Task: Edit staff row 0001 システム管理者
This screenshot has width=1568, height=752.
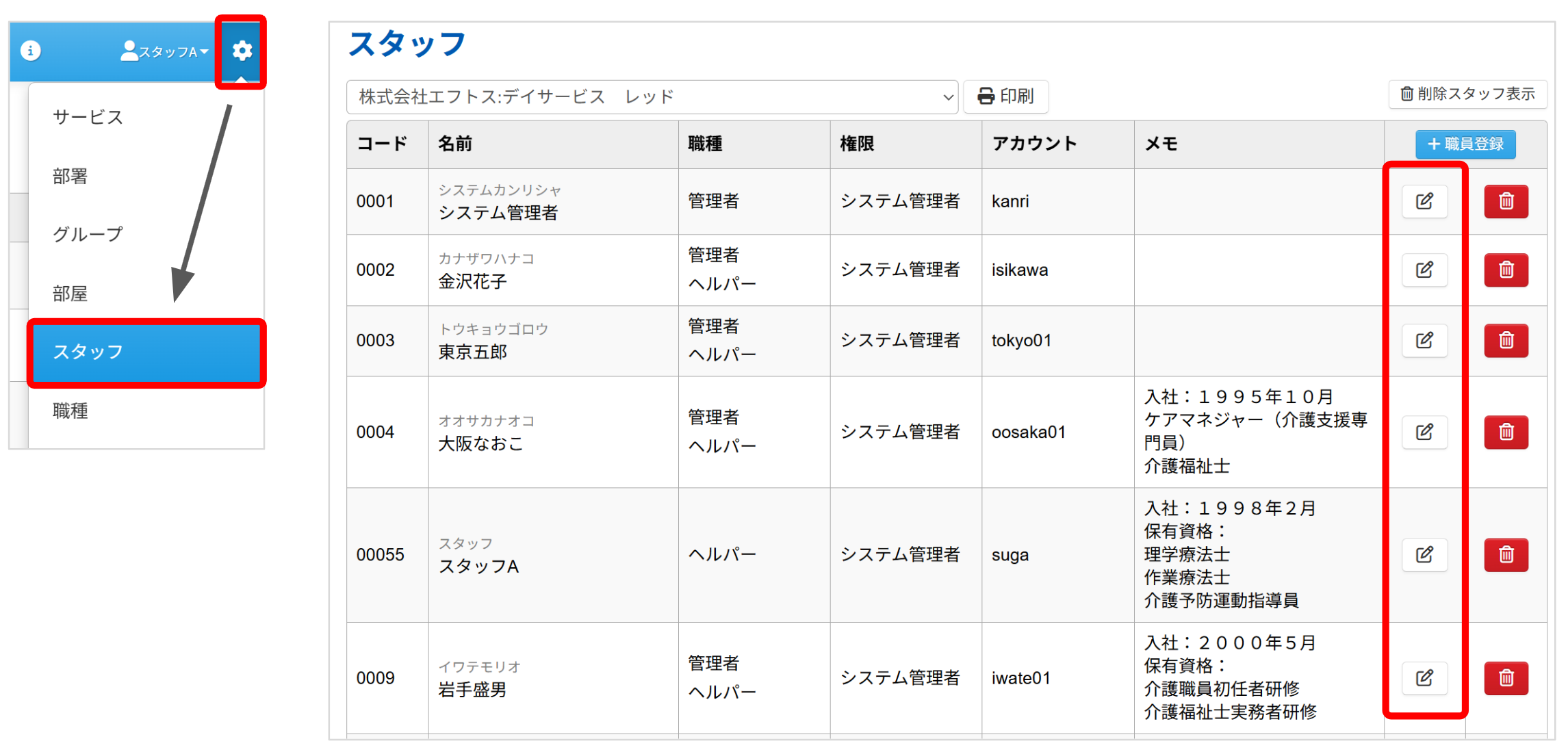Action: click(x=1424, y=201)
